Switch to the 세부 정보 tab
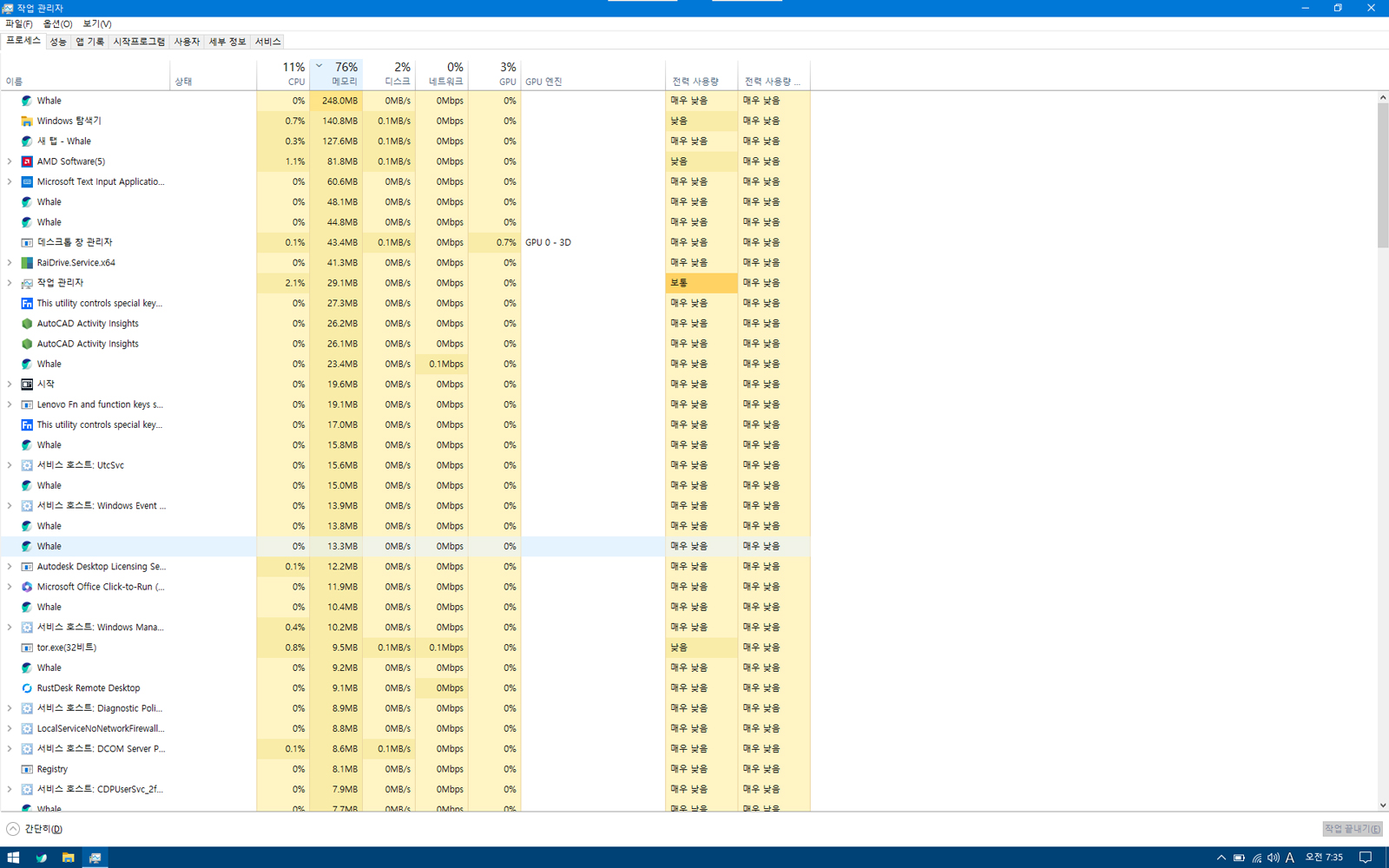The image size is (1389, 868). tap(227, 42)
